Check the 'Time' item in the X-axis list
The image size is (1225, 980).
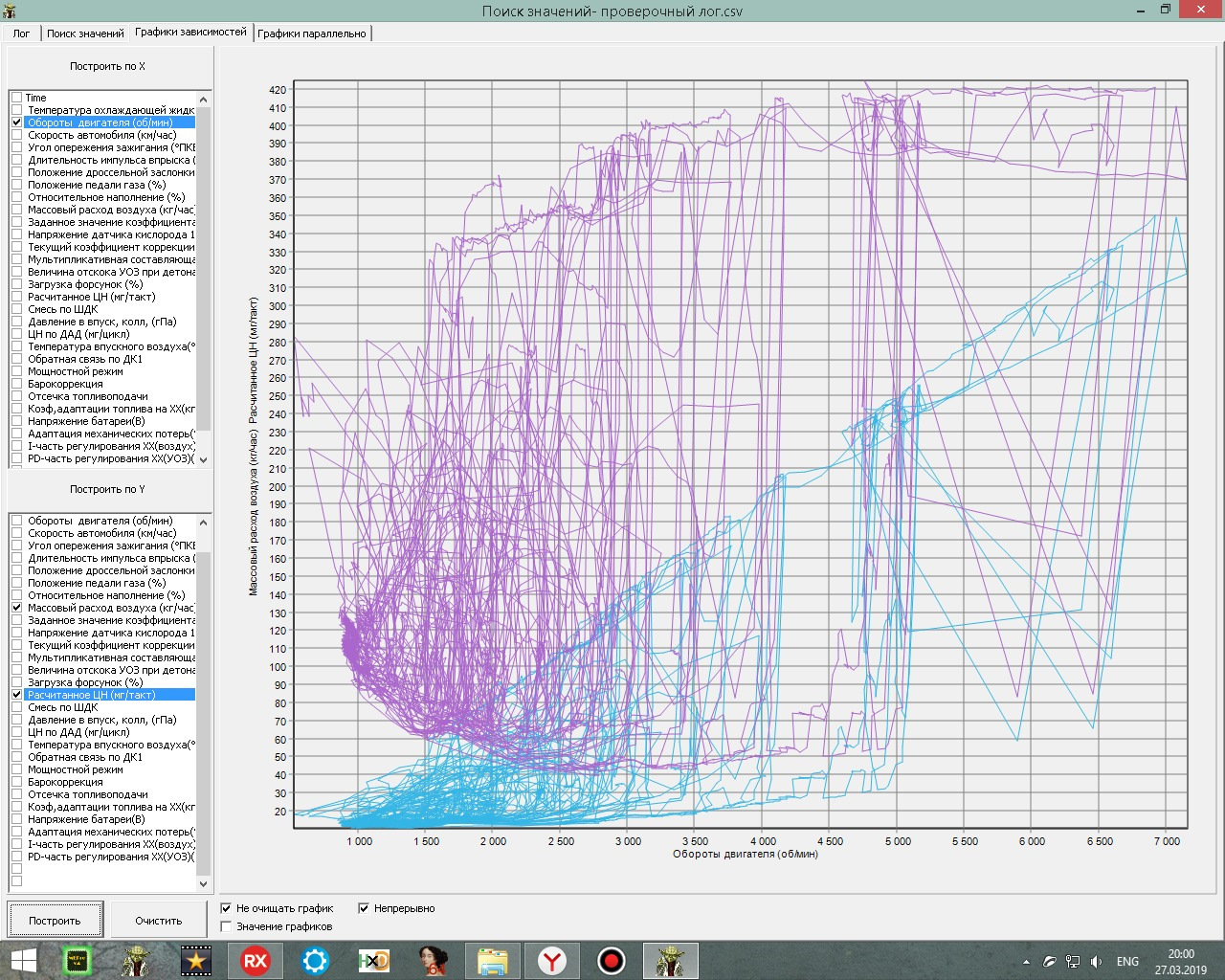[x=17, y=98]
